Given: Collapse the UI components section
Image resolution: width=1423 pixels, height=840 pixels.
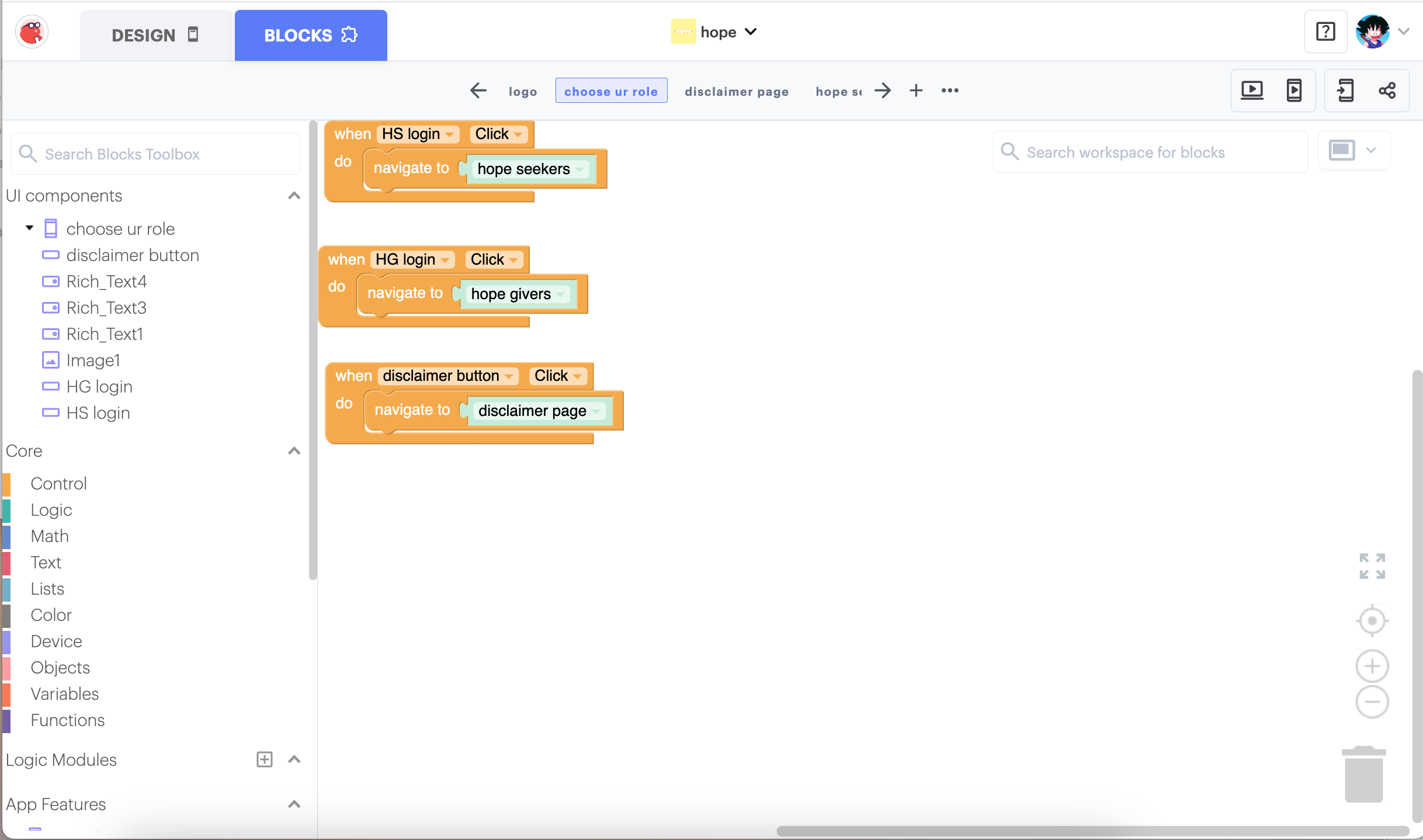Looking at the screenshot, I should coord(294,196).
